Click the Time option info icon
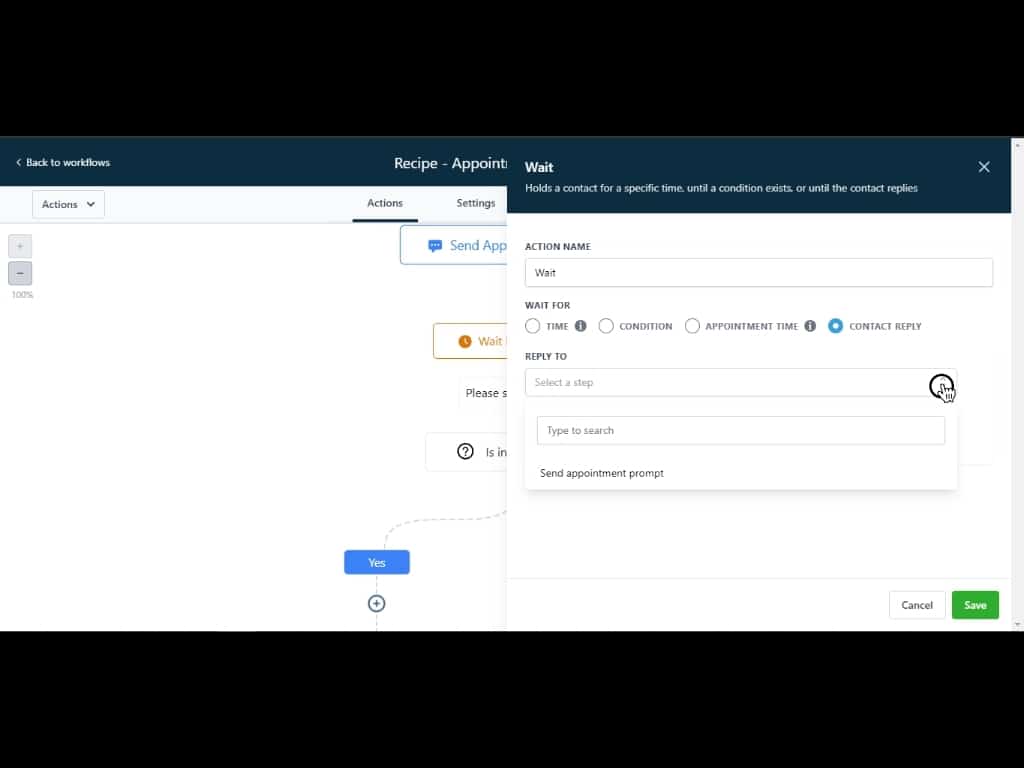1024x768 pixels. coord(581,326)
